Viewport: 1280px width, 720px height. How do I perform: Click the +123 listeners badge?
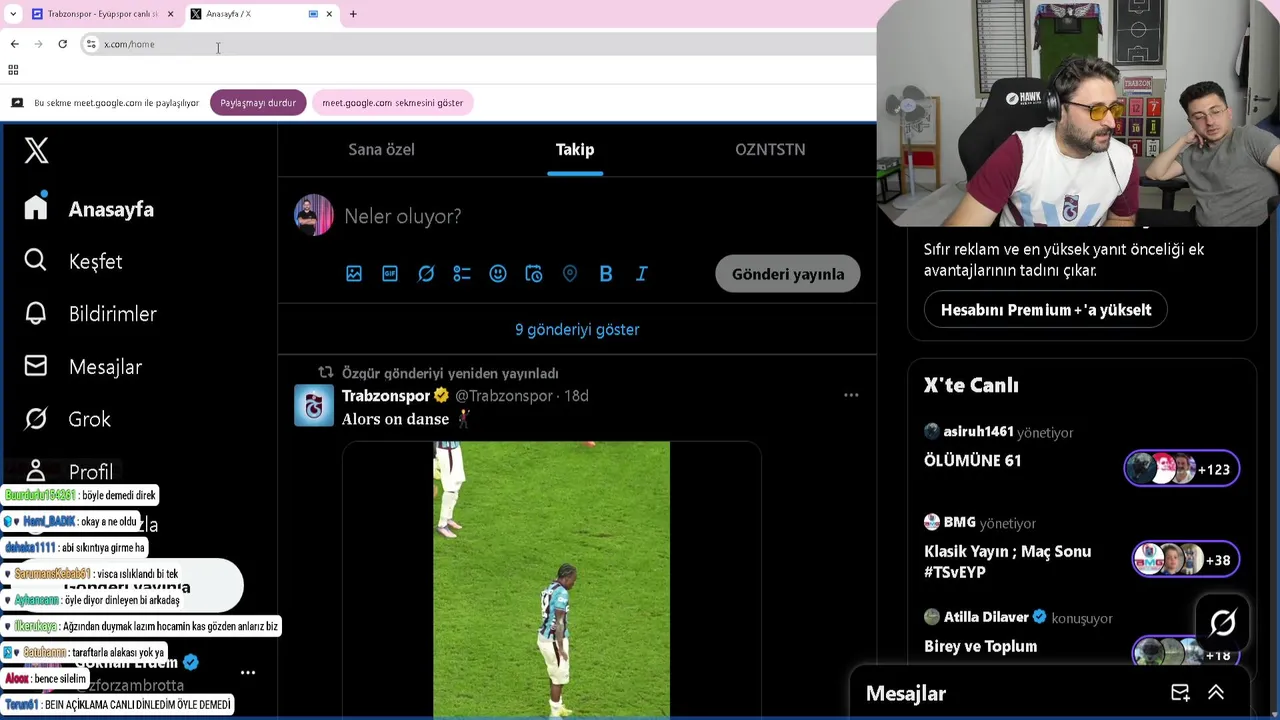coord(1182,469)
